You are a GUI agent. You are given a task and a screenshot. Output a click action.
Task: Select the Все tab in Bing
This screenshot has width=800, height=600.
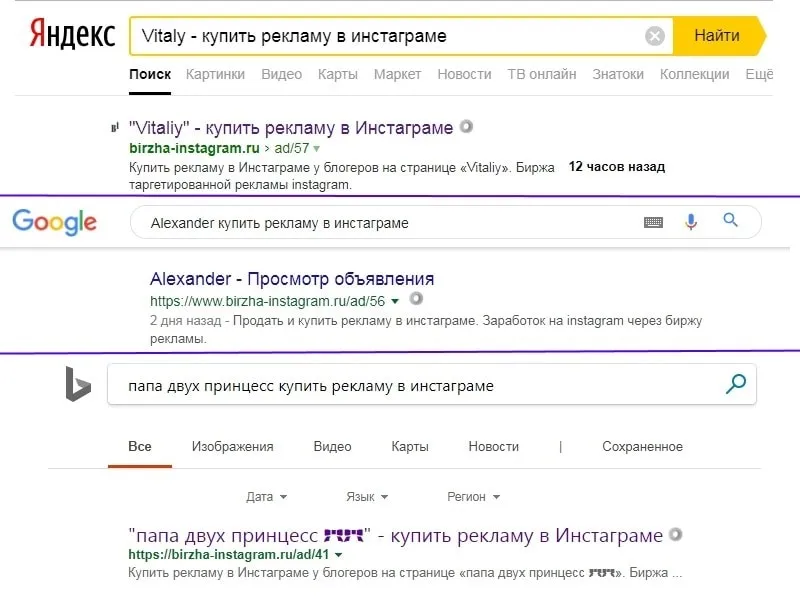(x=140, y=447)
